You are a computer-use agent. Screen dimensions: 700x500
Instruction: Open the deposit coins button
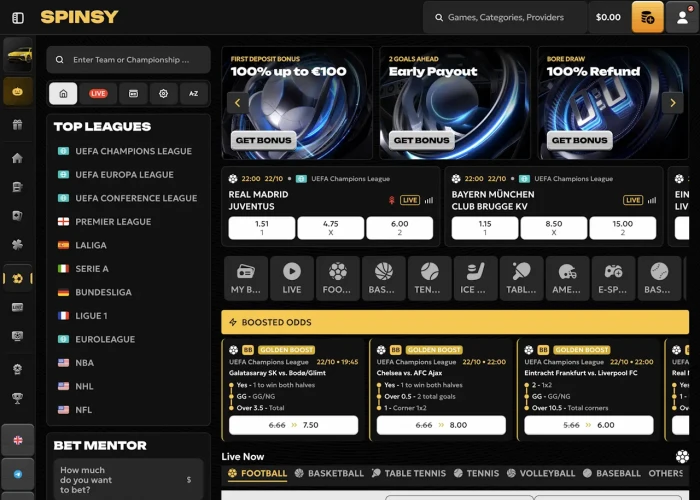click(647, 17)
